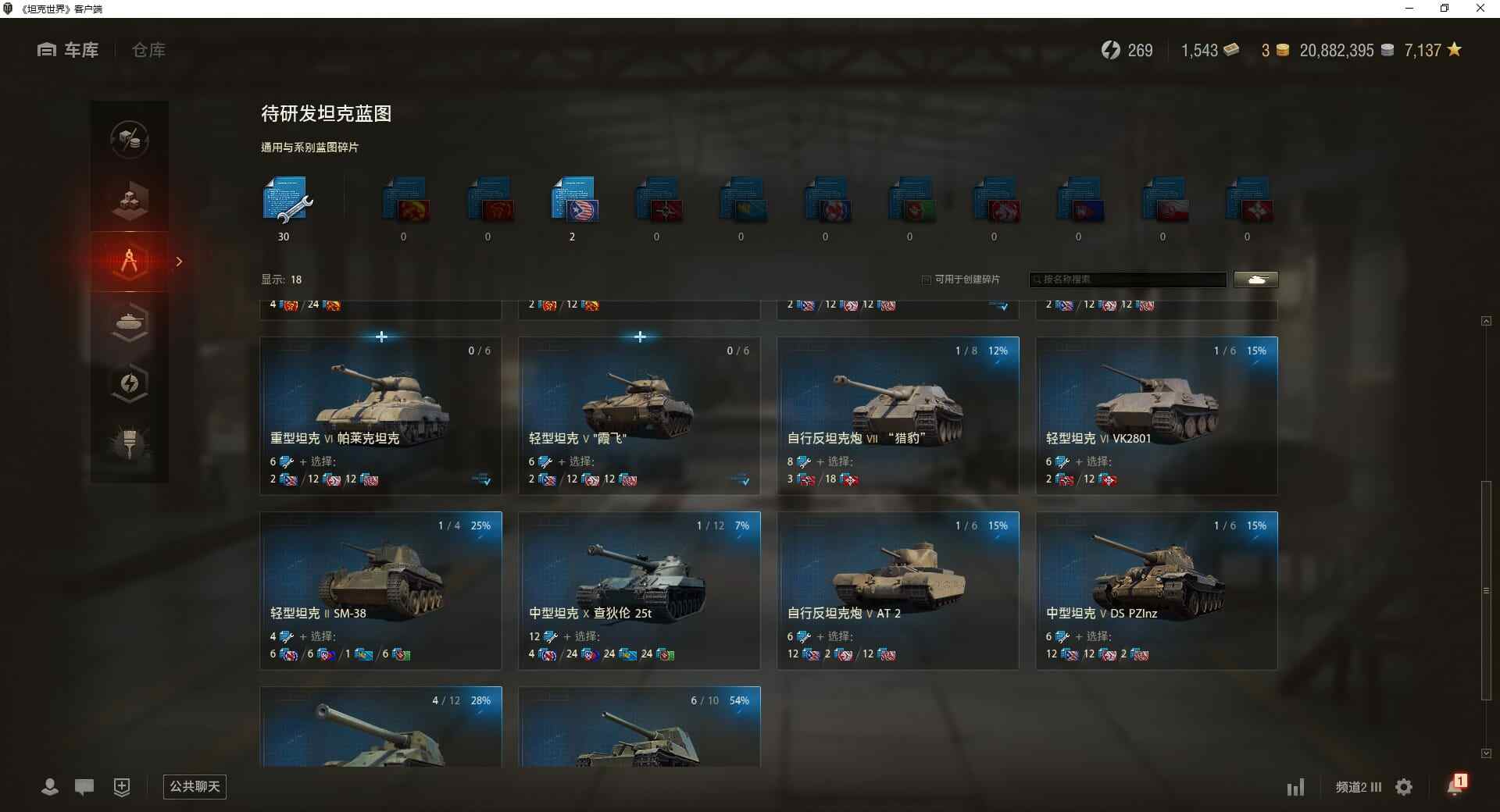Open game settings gear icon
The height and width of the screenshot is (812, 1500).
[x=1404, y=787]
